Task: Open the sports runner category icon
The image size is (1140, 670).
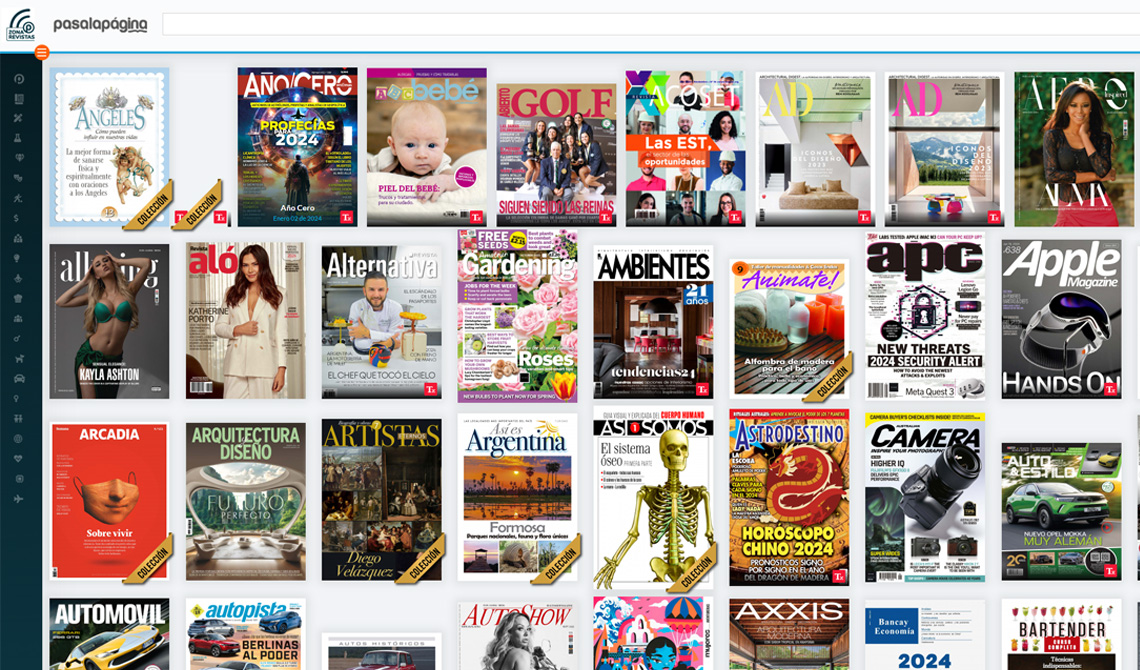Action: point(19,198)
